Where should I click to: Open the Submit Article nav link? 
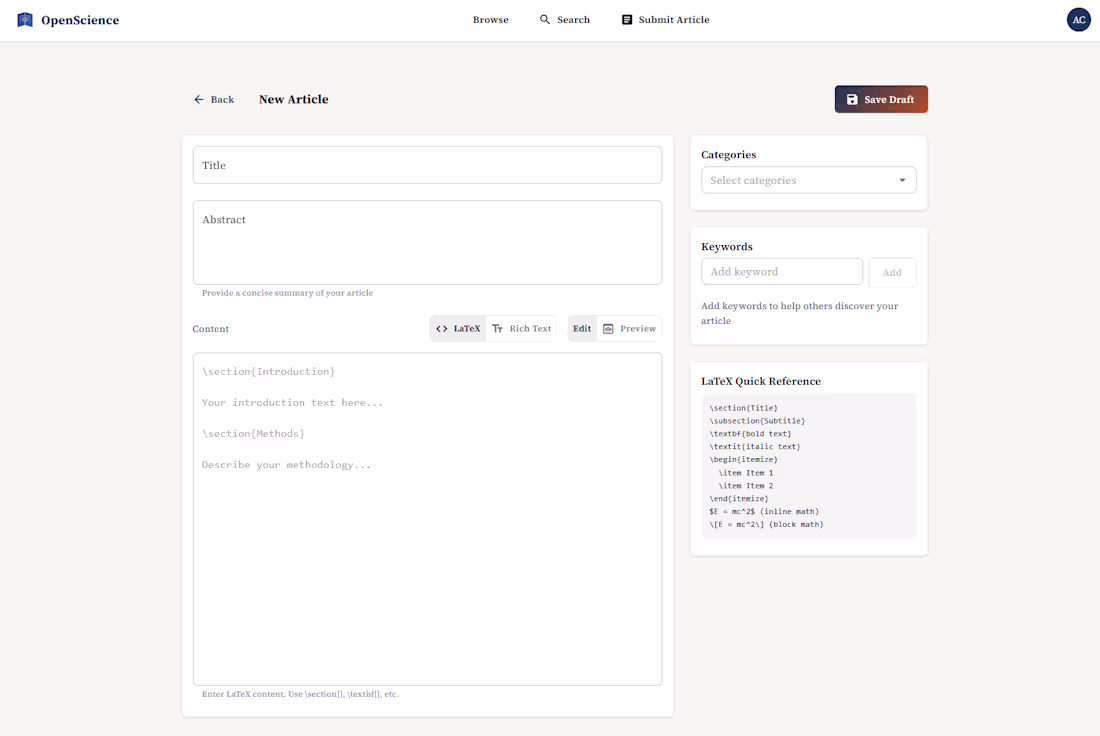coord(665,20)
